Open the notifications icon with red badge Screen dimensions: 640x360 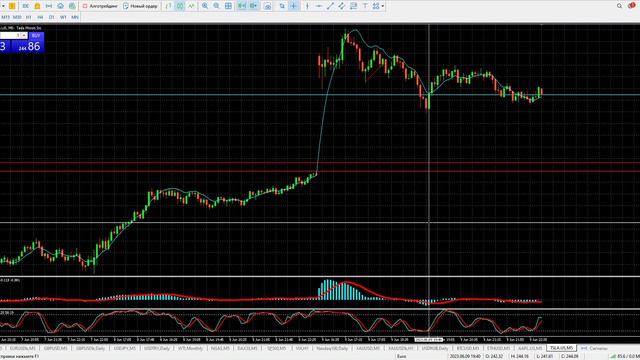tap(631, 5)
